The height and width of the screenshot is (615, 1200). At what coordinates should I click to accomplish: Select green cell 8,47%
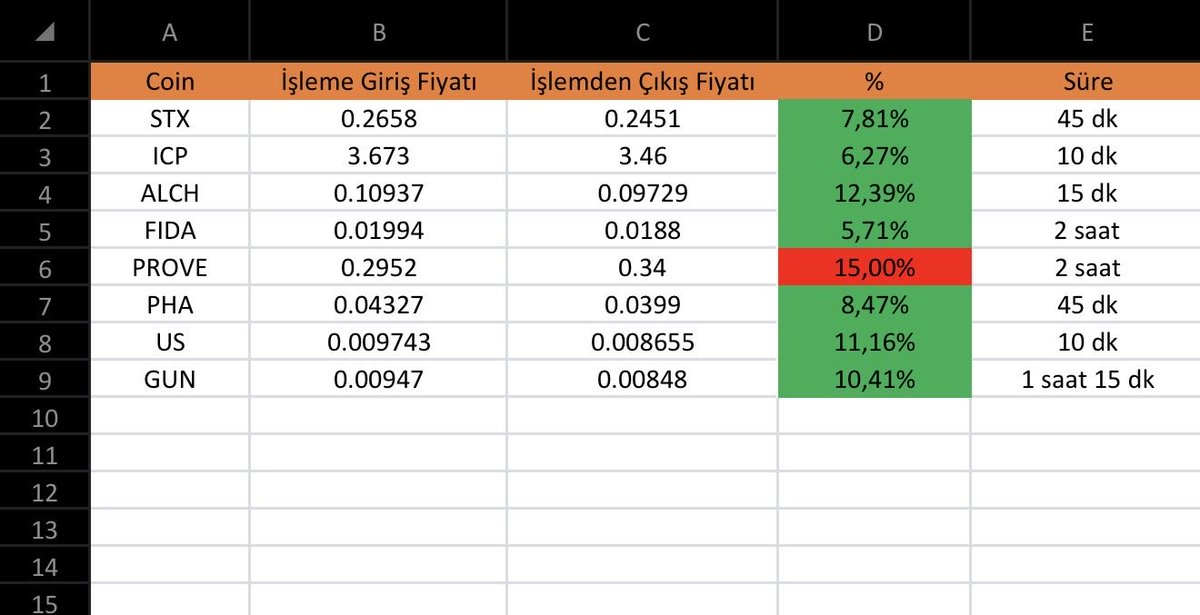874,305
